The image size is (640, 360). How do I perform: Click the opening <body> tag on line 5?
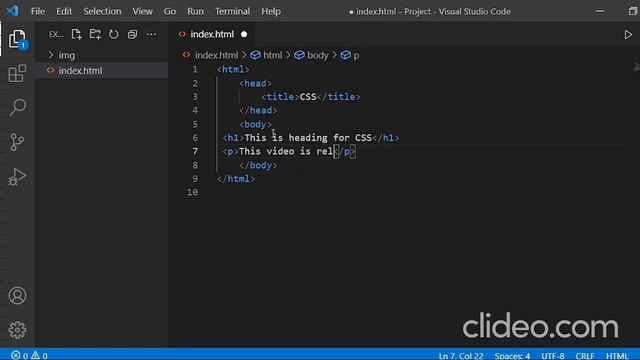coord(256,124)
